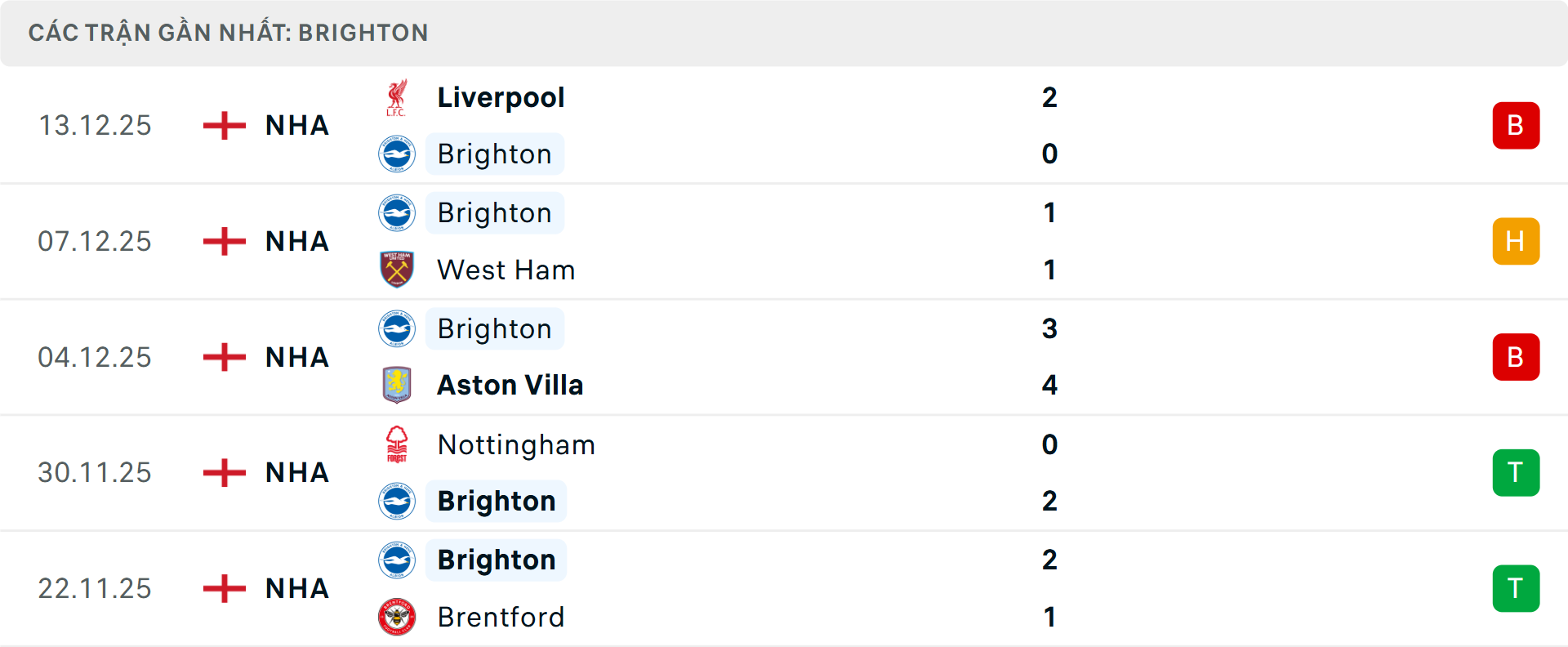Click the Aston Villa club crest
The width and height of the screenshot is (1568, 647).
pyautogui.click(x=397, y=385)
